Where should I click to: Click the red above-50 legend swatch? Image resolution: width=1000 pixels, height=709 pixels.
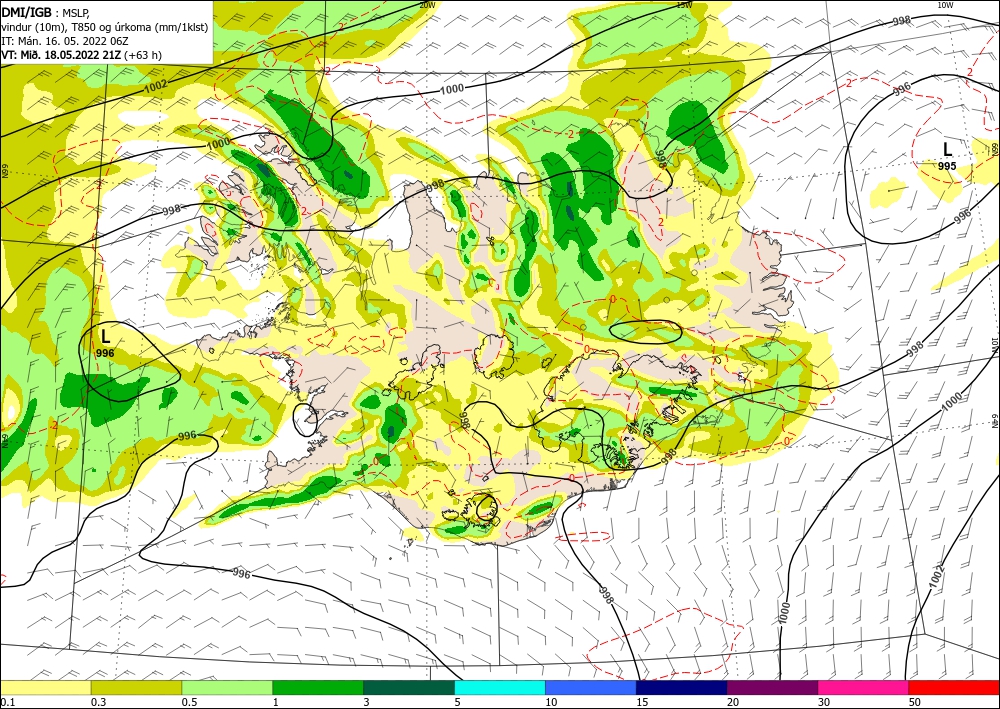click(953, 687)
